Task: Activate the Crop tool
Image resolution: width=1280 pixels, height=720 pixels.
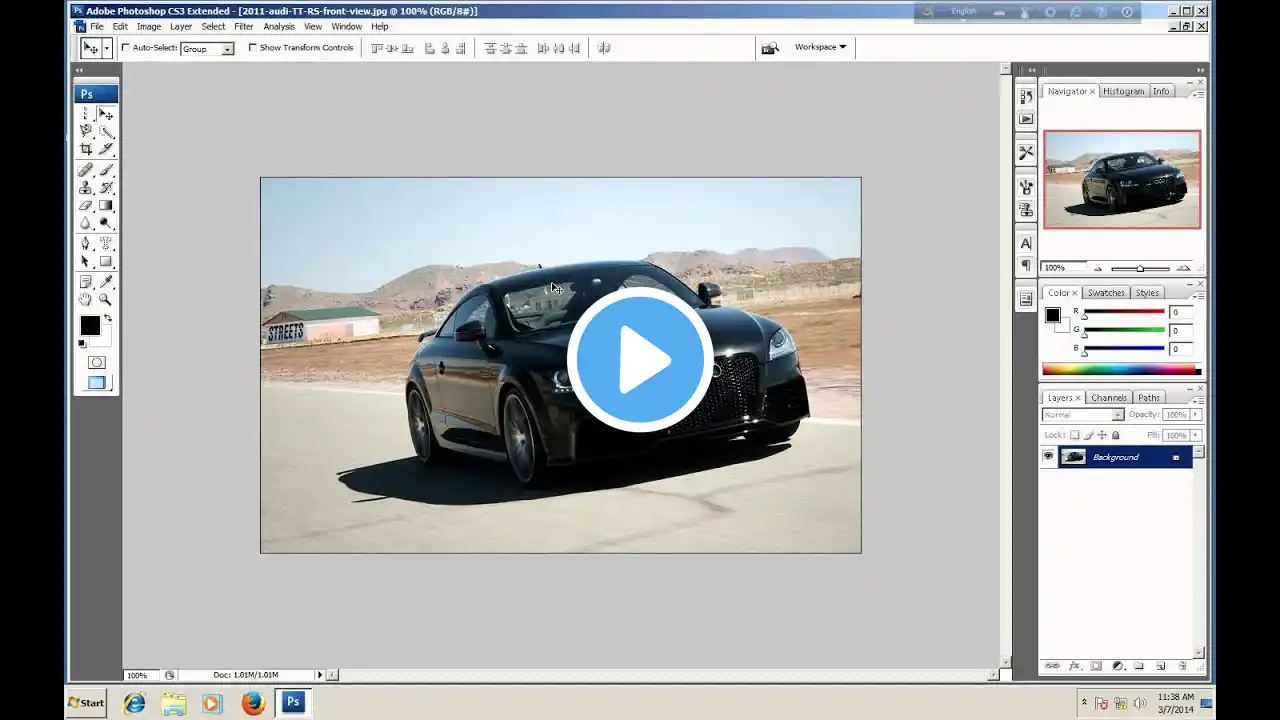Action: click(x=86, y=149)
